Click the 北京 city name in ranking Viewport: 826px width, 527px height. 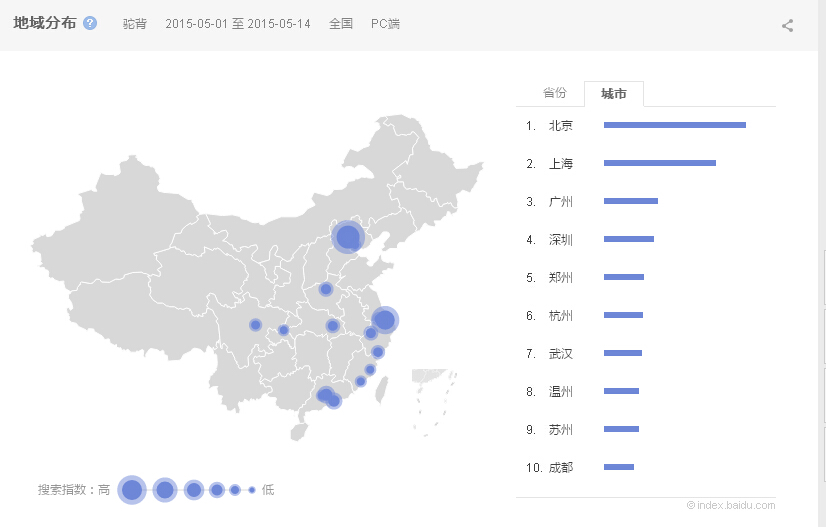coord(560,126)
